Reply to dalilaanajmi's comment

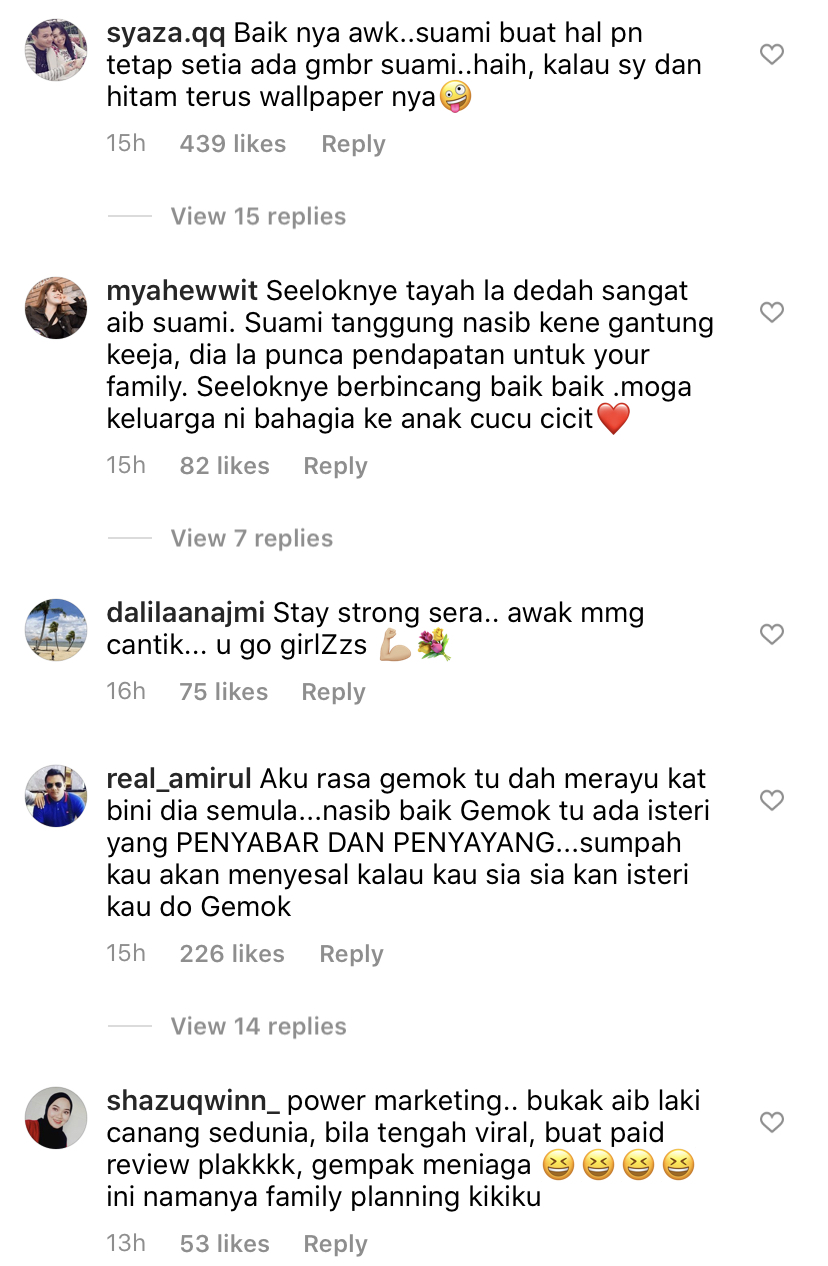click(333, 692)
